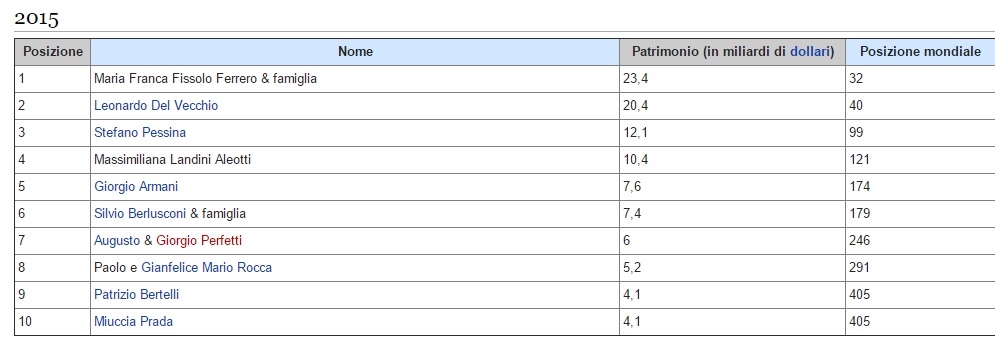
Task: Select the 2015 section heading
Action: pos(36,18)
